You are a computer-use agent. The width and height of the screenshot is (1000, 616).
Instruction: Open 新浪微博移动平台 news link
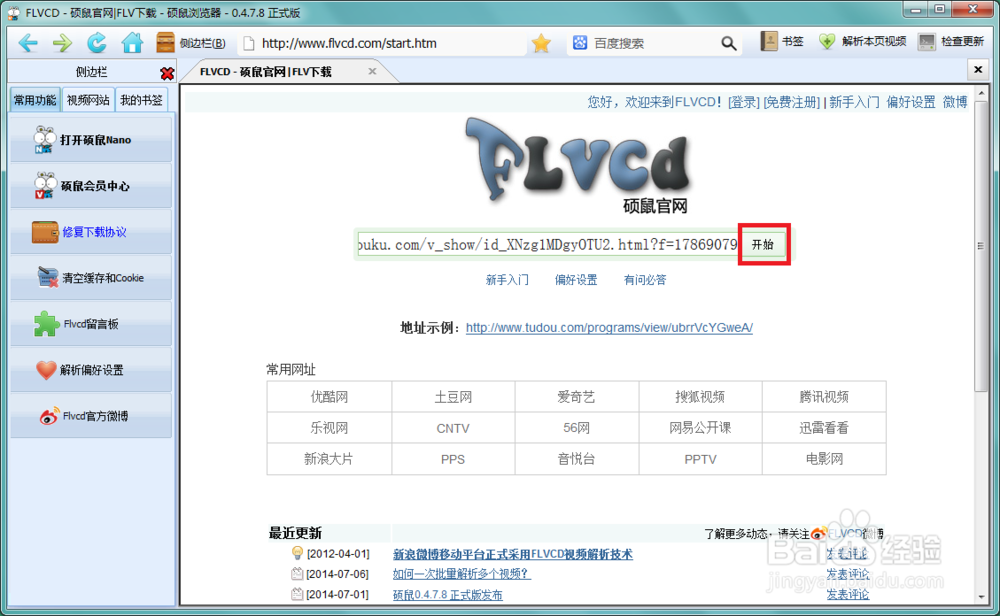[513, 554]
